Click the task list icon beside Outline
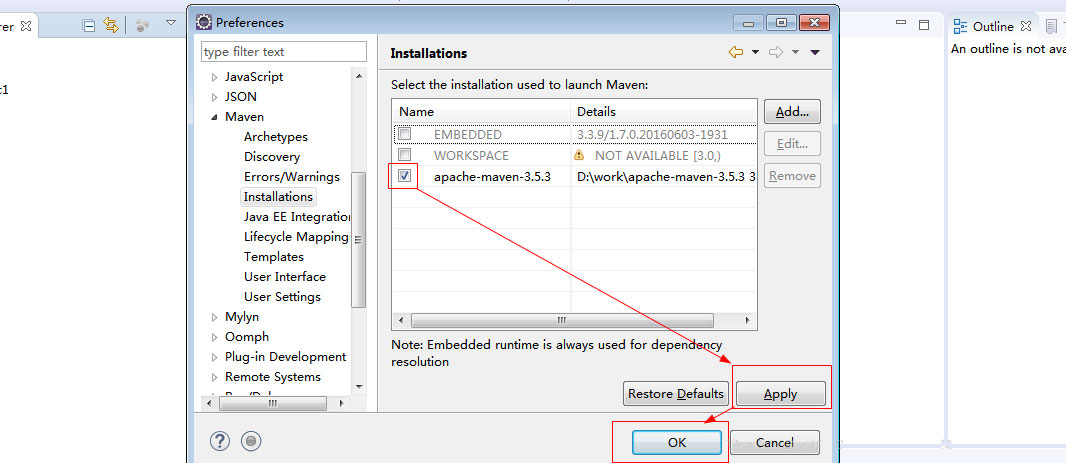This screenshot has width=1066, height=463. (1051, 27)
